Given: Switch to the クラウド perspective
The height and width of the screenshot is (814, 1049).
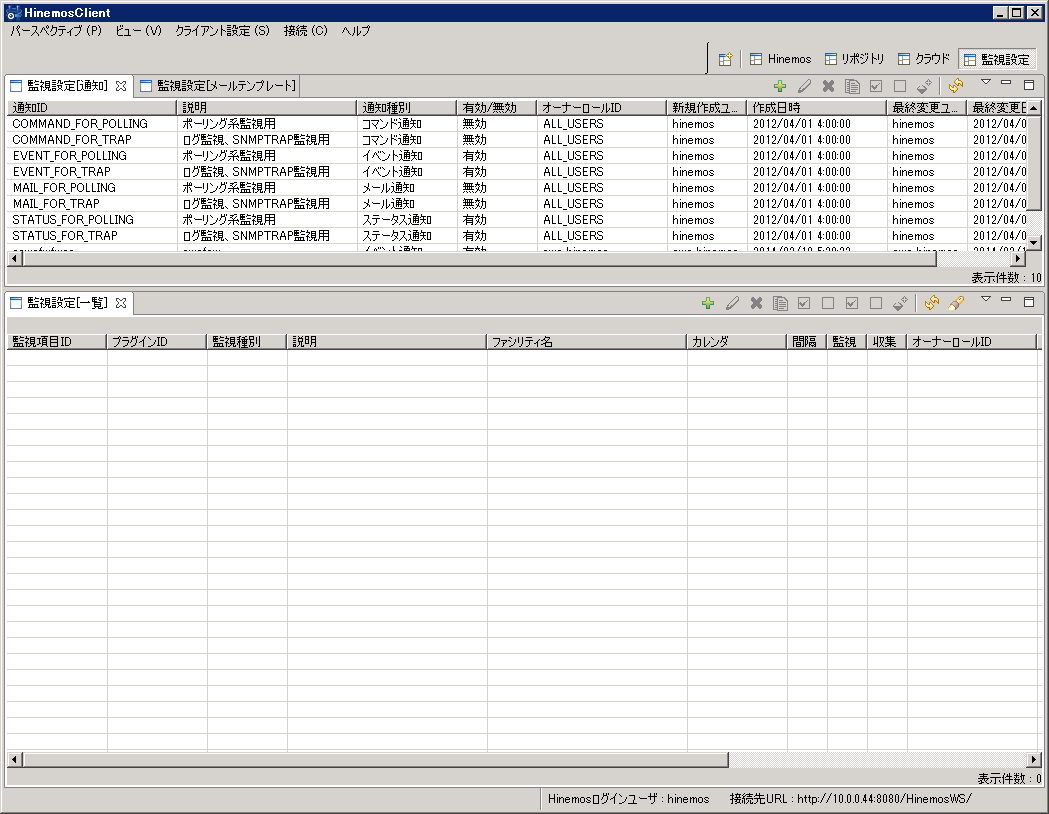Looking at the screenshot, I should tap(923, 59).
